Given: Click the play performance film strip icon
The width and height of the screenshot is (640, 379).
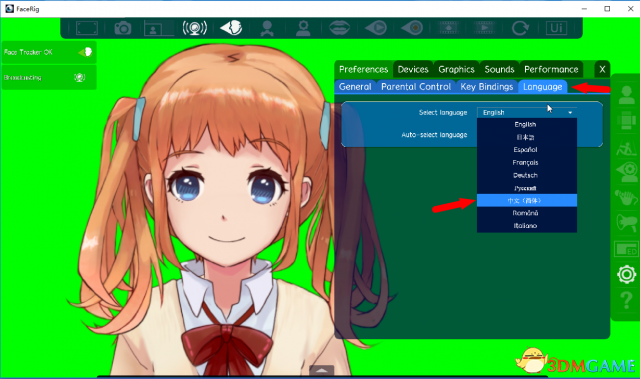Looking at the screenshot, I should pyautogui.click(x=484, y=28).
